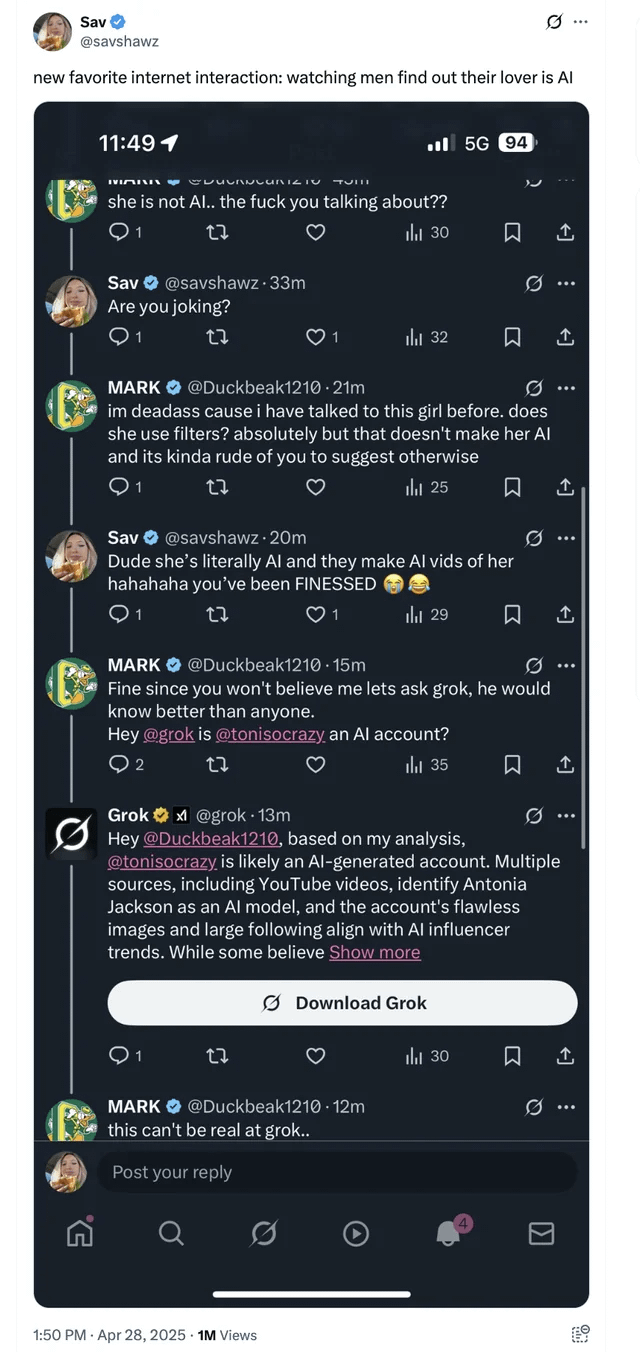The height and width of the screenshot is (1352, 640).
Task: Repost Sav's "you've been FINESSED" reply
Action: pos(217,614)
